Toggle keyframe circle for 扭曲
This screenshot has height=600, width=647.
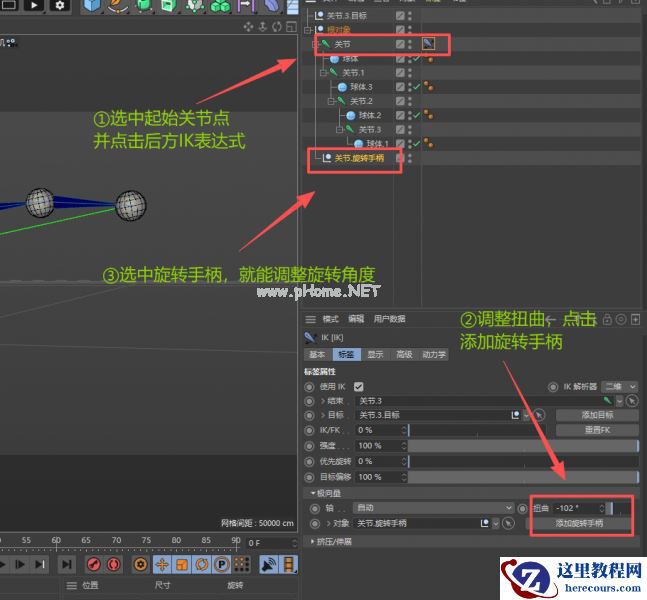(x=522, y=508)
